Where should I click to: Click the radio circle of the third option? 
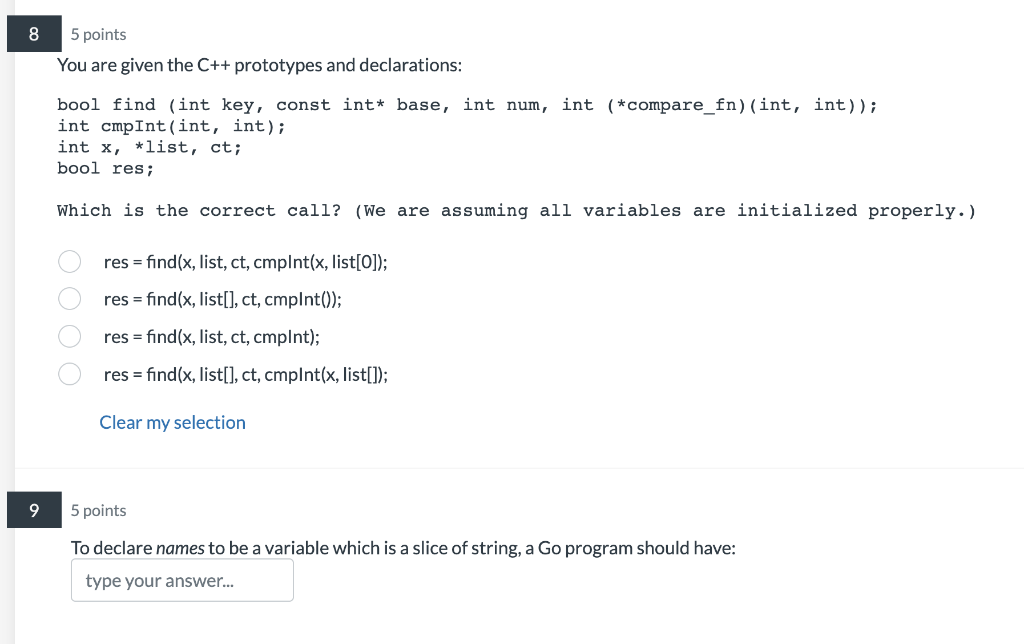coord(69,336)
